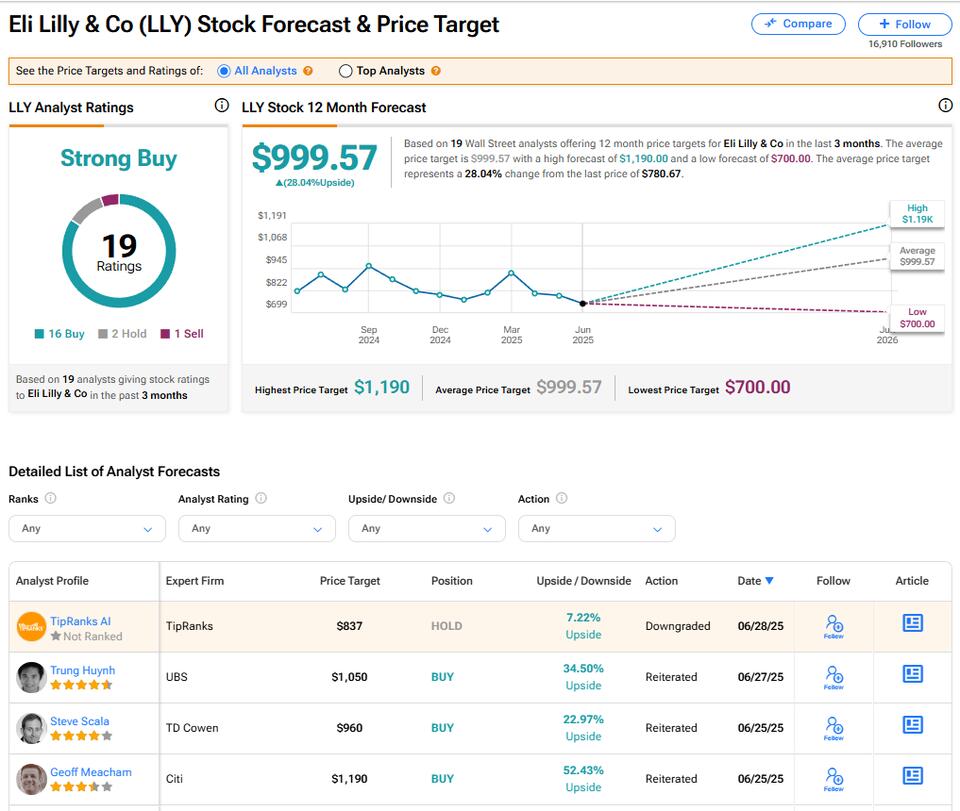
Task: Open the Upside/Downside filter info icon
Action: point(449,498)
